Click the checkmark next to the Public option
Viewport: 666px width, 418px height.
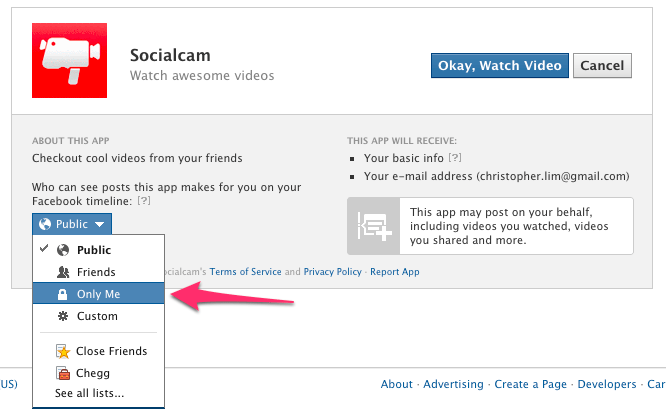coord(44,249)
